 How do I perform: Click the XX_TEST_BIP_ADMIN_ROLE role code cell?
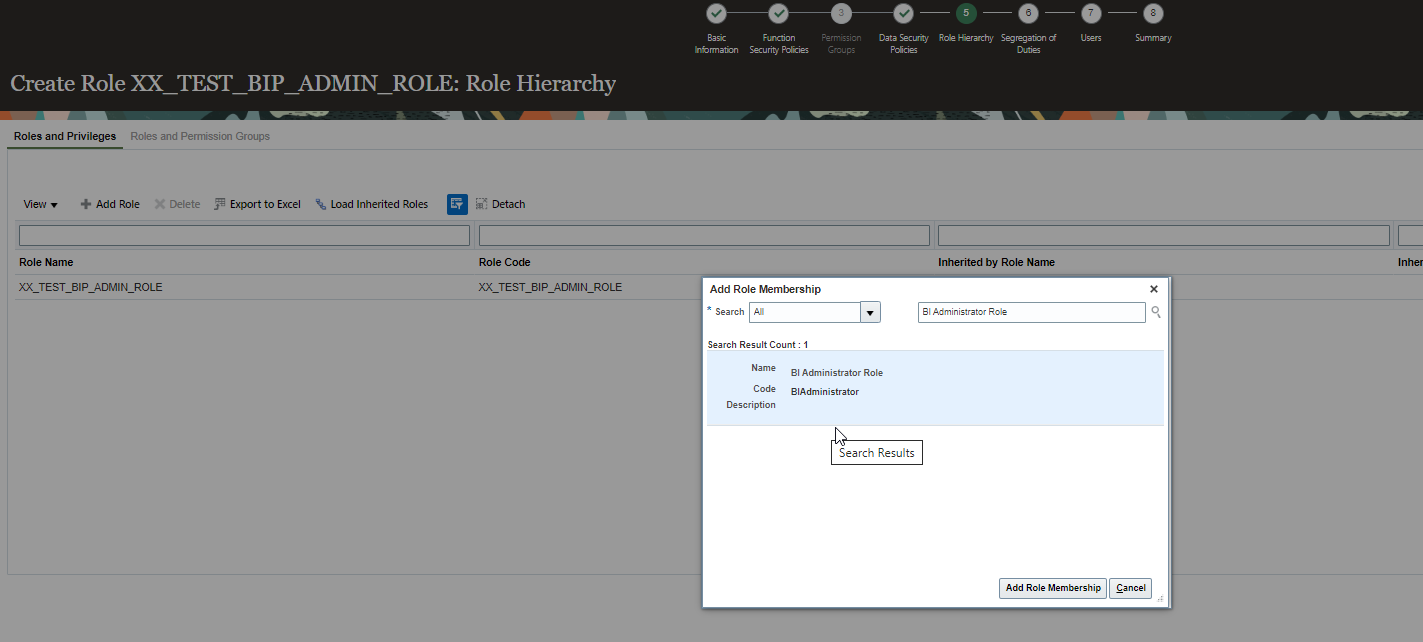pyautogui.click(x=550, y=287)
